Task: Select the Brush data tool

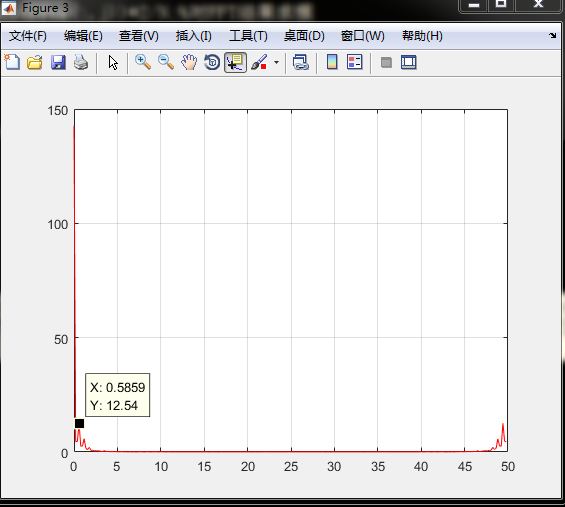Action: coord(259,62)
